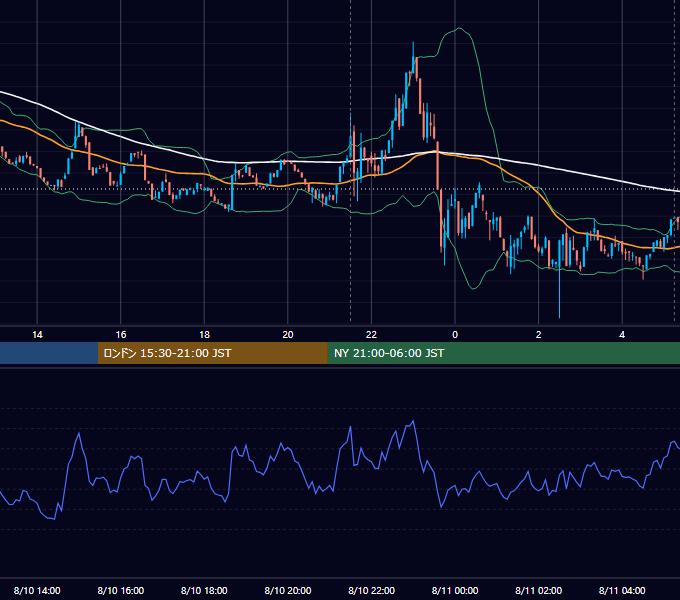Click the 8/10 22:00 time label
The width and height of the screenshot is (680, 600).
372,590
